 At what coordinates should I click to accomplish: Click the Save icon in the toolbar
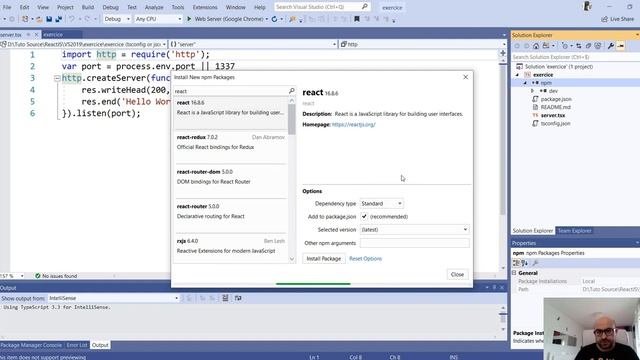49,19
